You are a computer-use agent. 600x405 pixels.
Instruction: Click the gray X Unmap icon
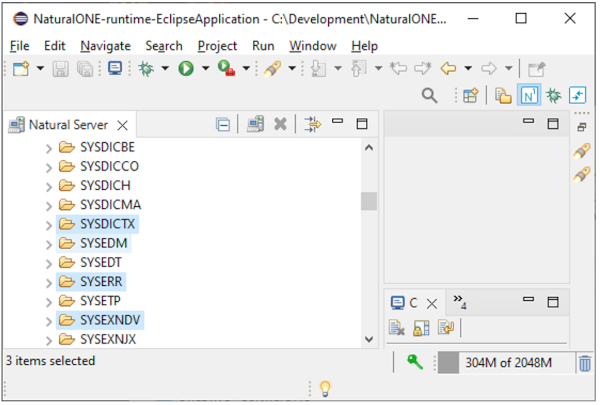(x=280, y=124)
